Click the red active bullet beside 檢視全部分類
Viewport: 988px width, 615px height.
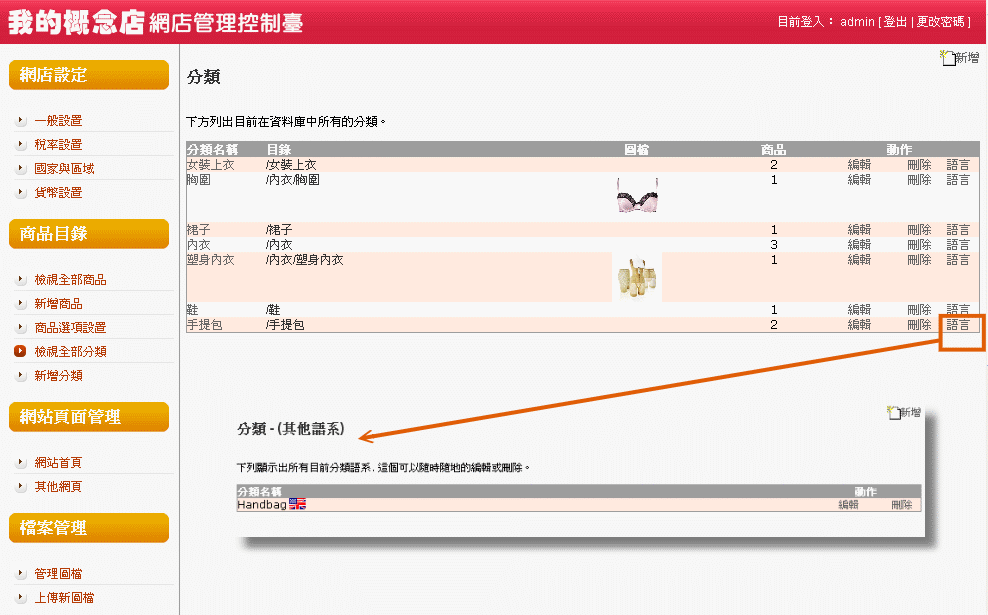20,352
